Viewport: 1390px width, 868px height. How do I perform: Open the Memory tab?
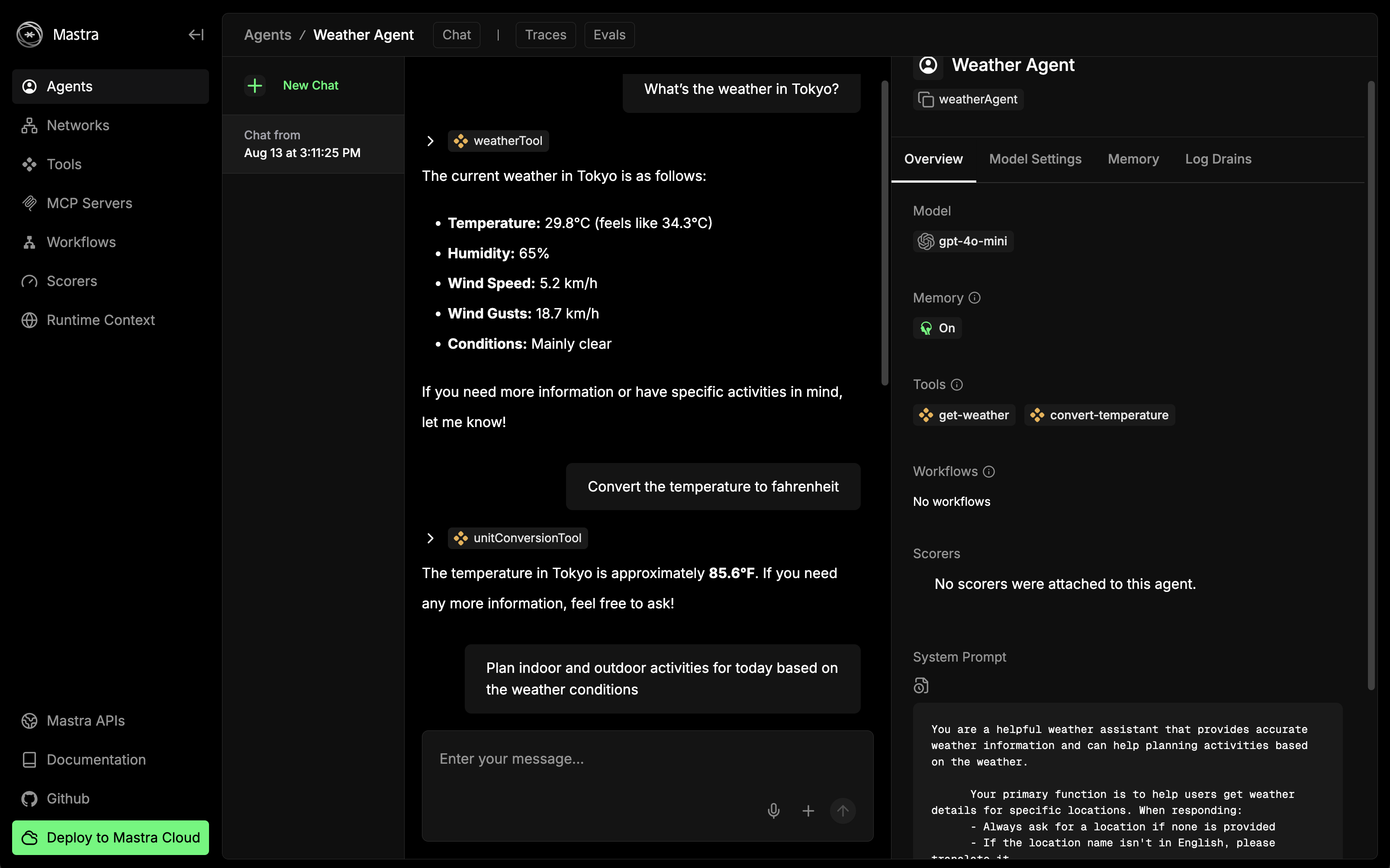coord(1133,160)
